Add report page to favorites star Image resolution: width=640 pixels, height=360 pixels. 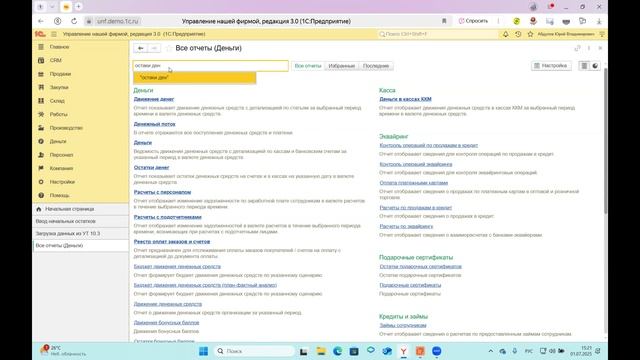pyautogui.click(x=169, y=48)
